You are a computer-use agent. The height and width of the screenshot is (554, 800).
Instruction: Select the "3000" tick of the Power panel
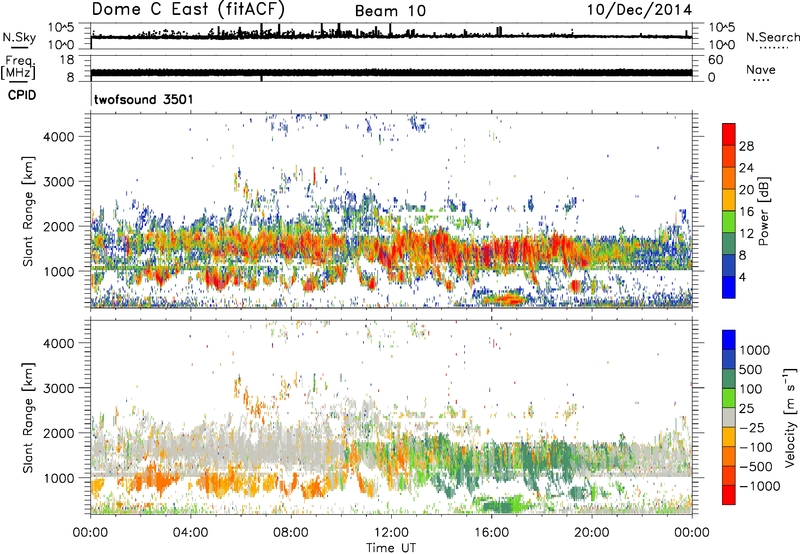point(59,182)
